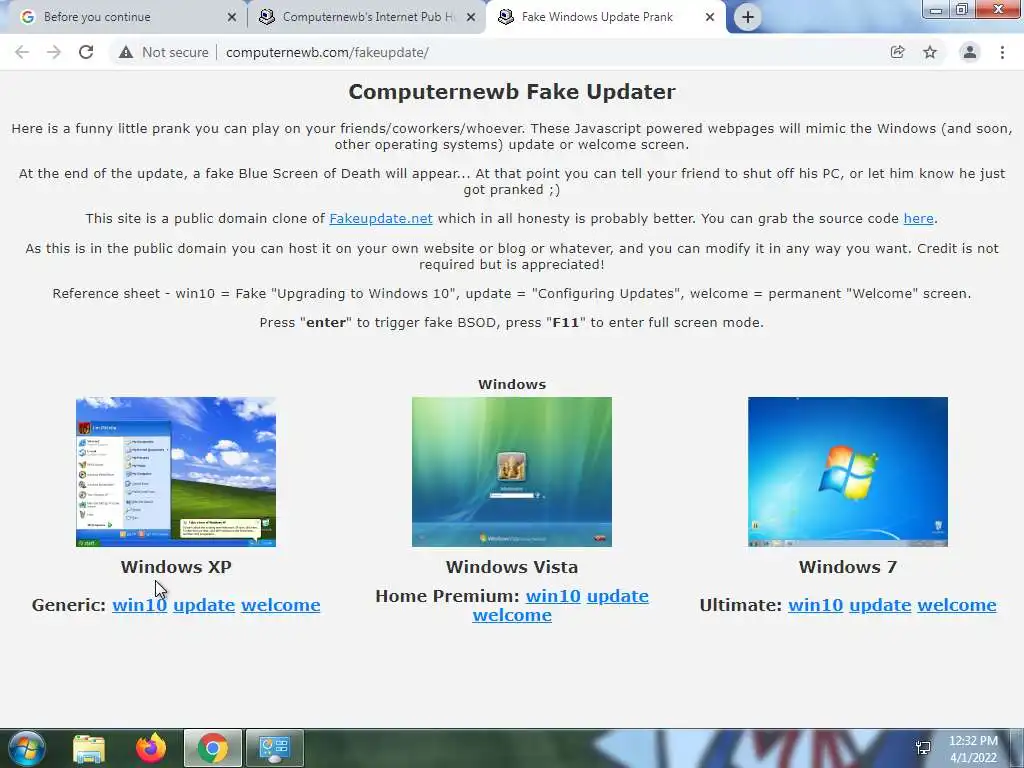Open Windows XP update link
Image resolution: width=1024 pixels, height=768 pixels.
(204, 605)
